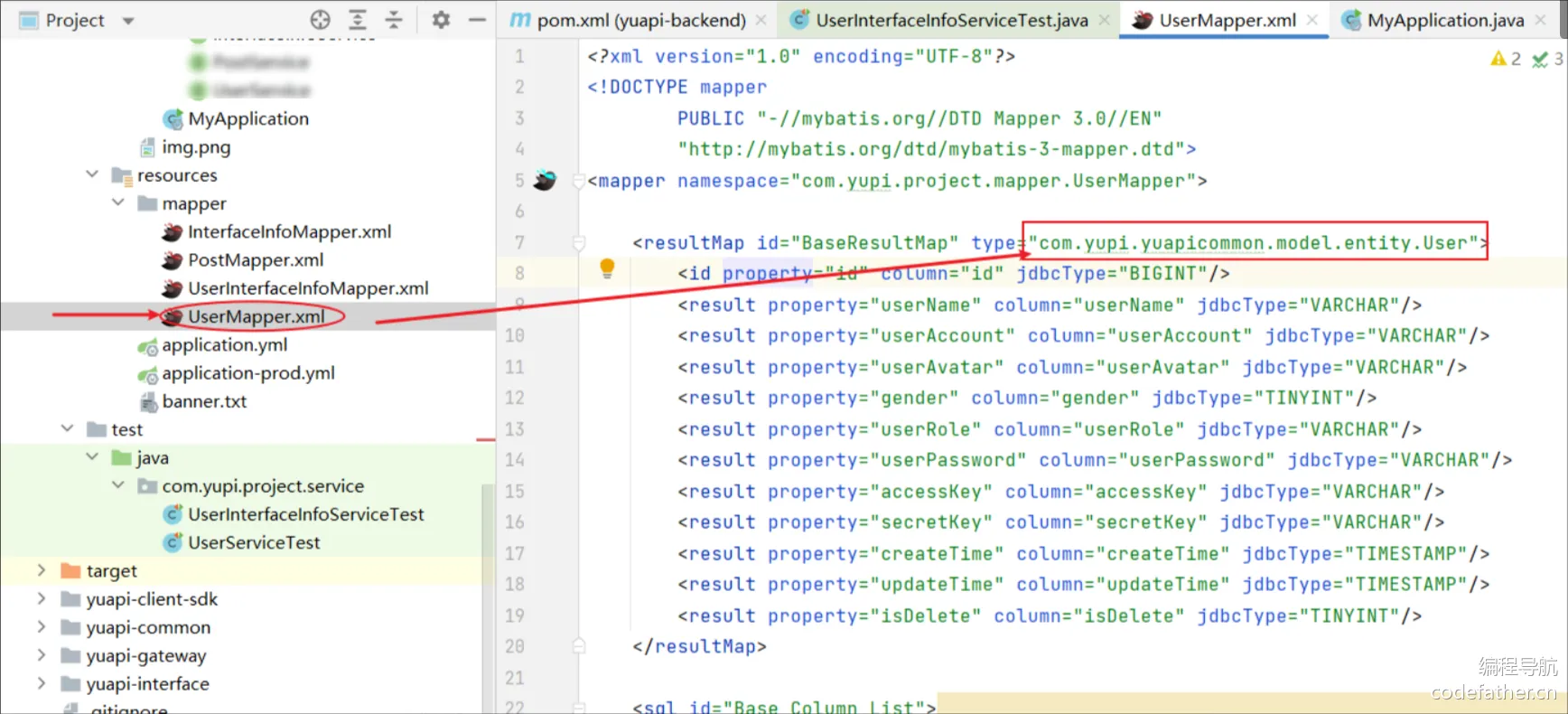The image size is (1568, 714).
Task: Click the file icon beside banner.txt
Action: [x=148, y=401]
